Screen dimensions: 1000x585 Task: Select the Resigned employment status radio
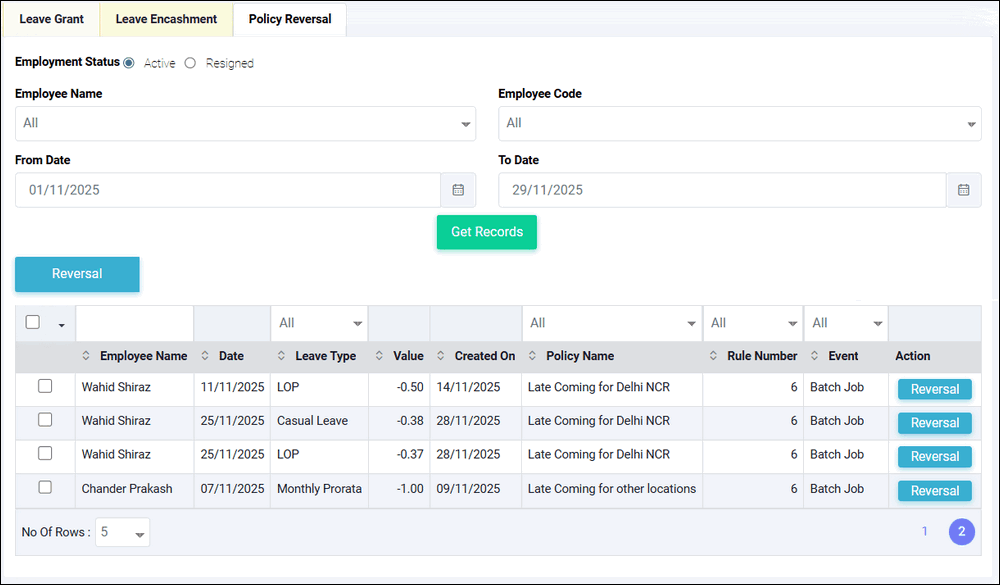click(190, 63)
